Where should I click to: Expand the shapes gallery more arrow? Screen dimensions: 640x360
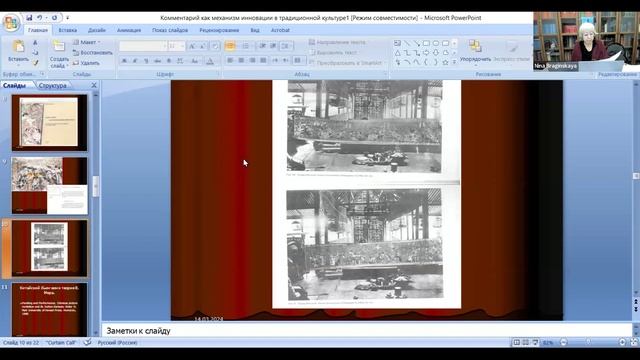click(x=454, y=62)
